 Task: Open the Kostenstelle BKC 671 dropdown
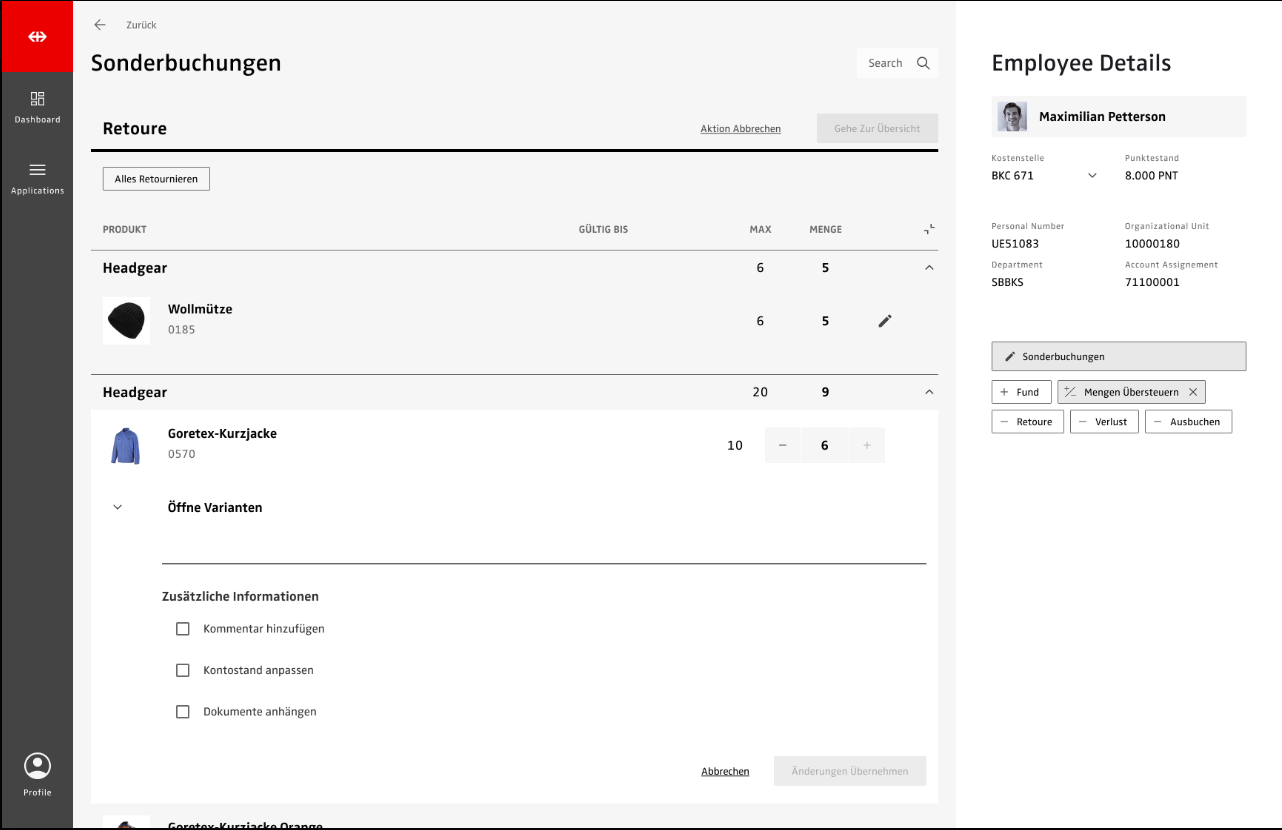1092,176
